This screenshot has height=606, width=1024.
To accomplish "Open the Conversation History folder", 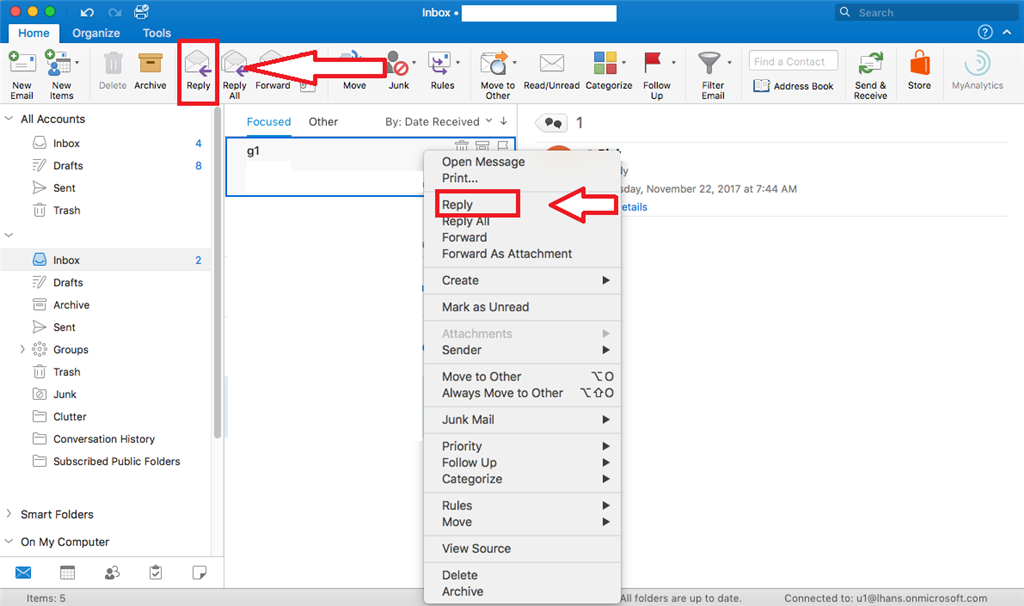I will pos(106,439).
